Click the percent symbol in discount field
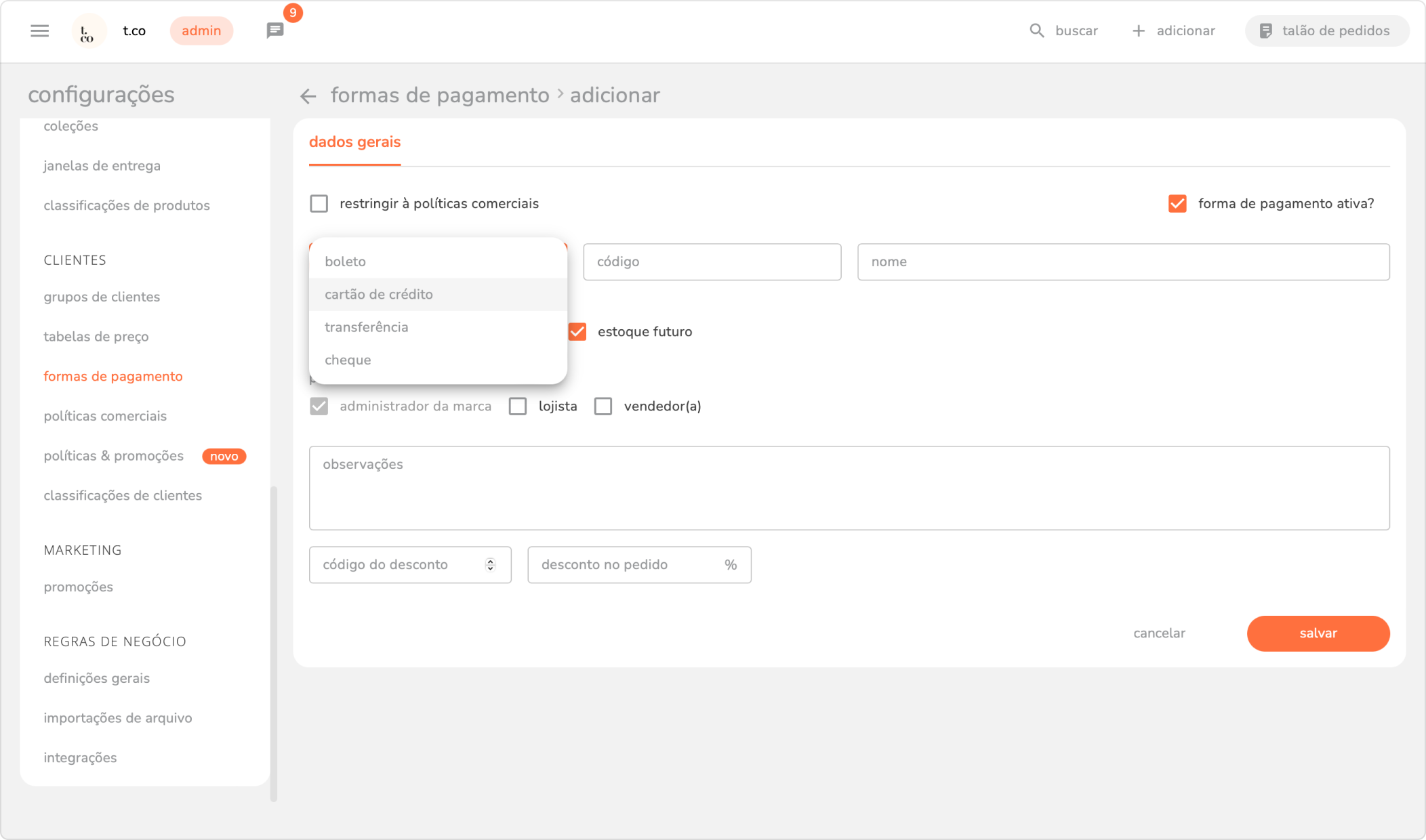Image resolution: width=1426 pixels, height=840 pixels. click(730, 565)
